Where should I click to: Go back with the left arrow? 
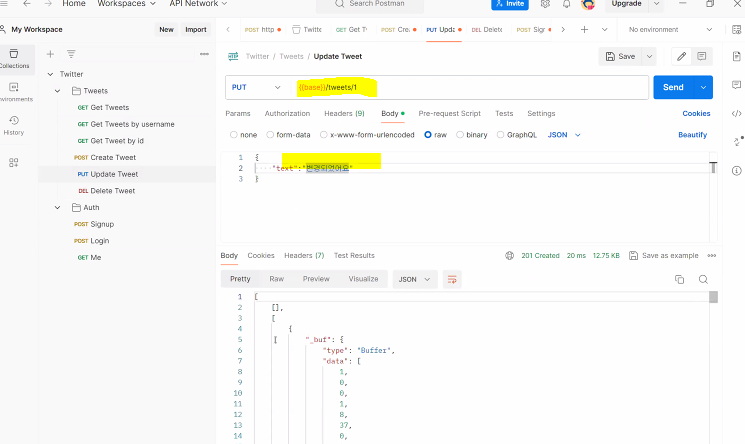click(27, 3)
